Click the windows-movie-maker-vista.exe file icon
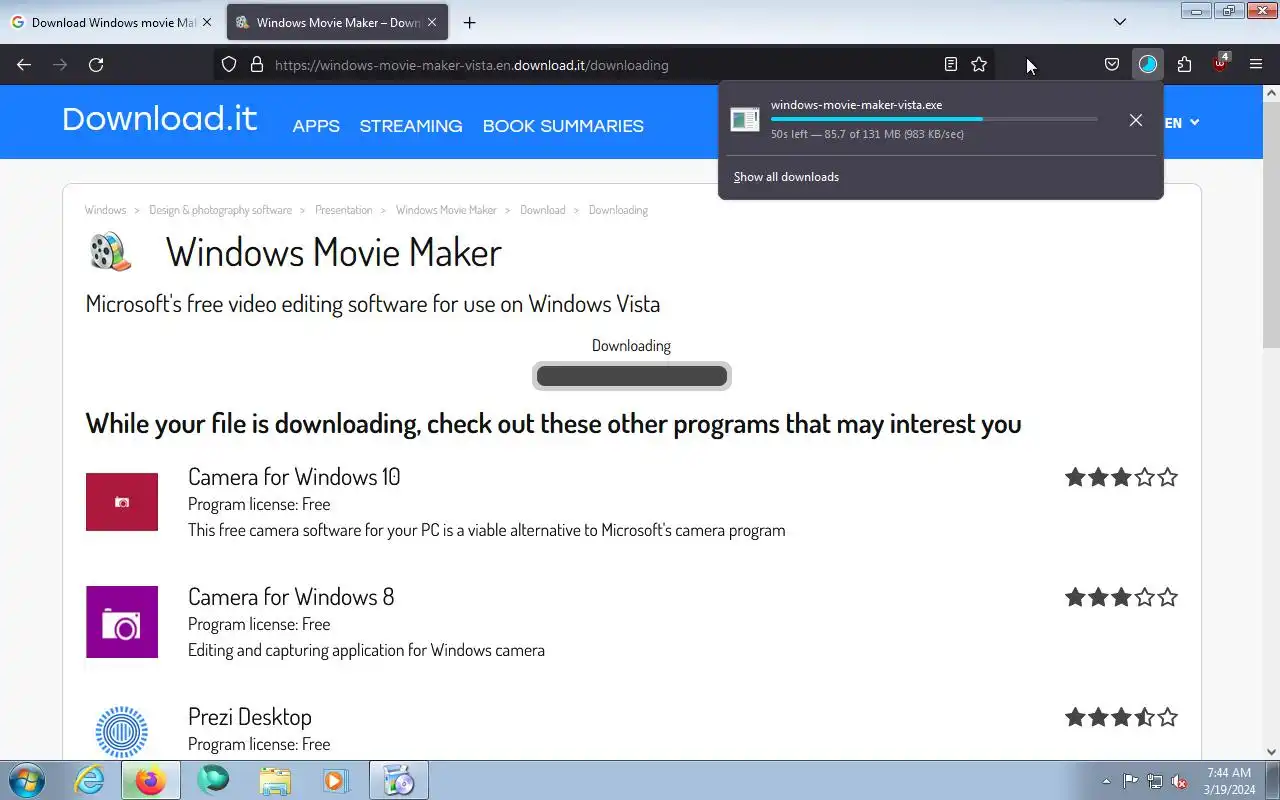 (745, 120)
